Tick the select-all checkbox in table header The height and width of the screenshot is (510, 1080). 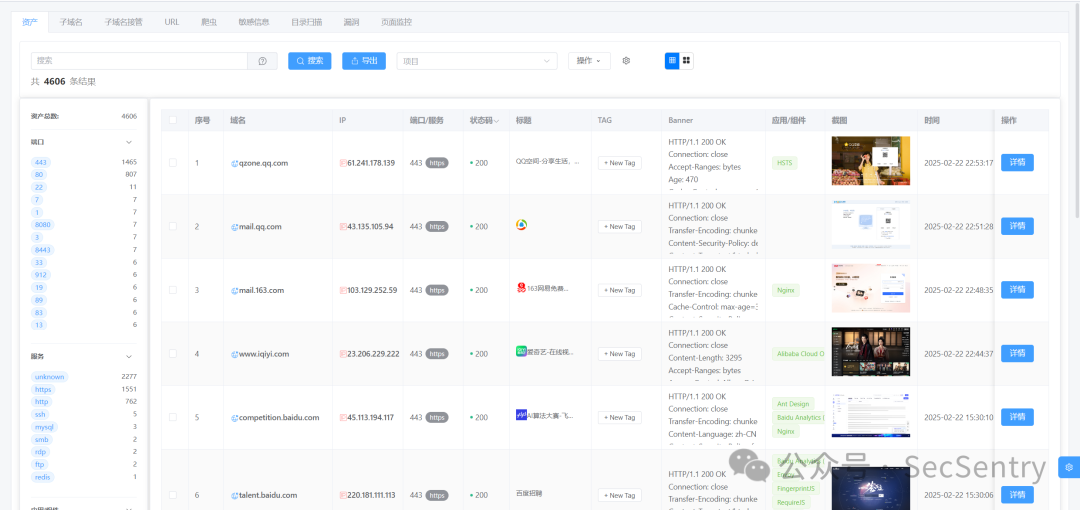[x=173, y=120]
